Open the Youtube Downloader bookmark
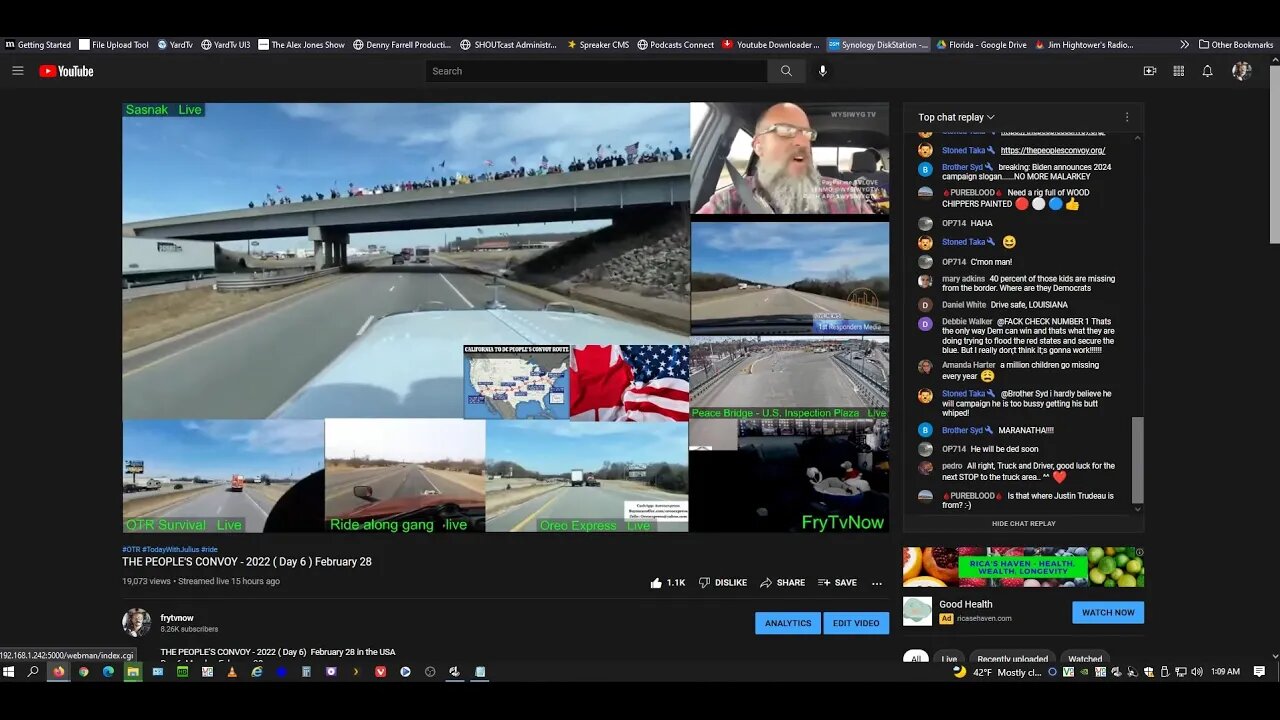The height and width of the screenshot is (720, 1280). [771, 45]
